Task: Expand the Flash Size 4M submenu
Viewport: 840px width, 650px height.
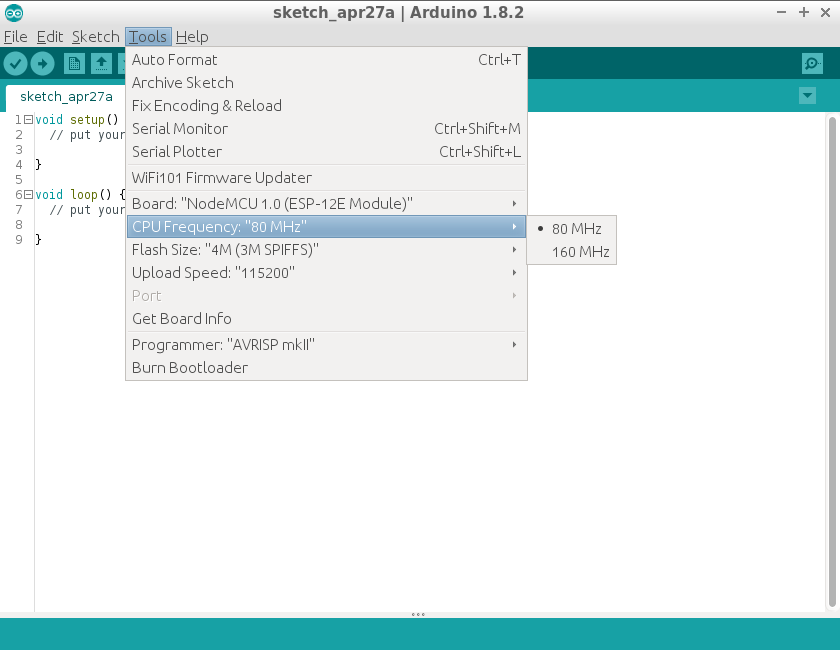Action: (x=326, y=250)
